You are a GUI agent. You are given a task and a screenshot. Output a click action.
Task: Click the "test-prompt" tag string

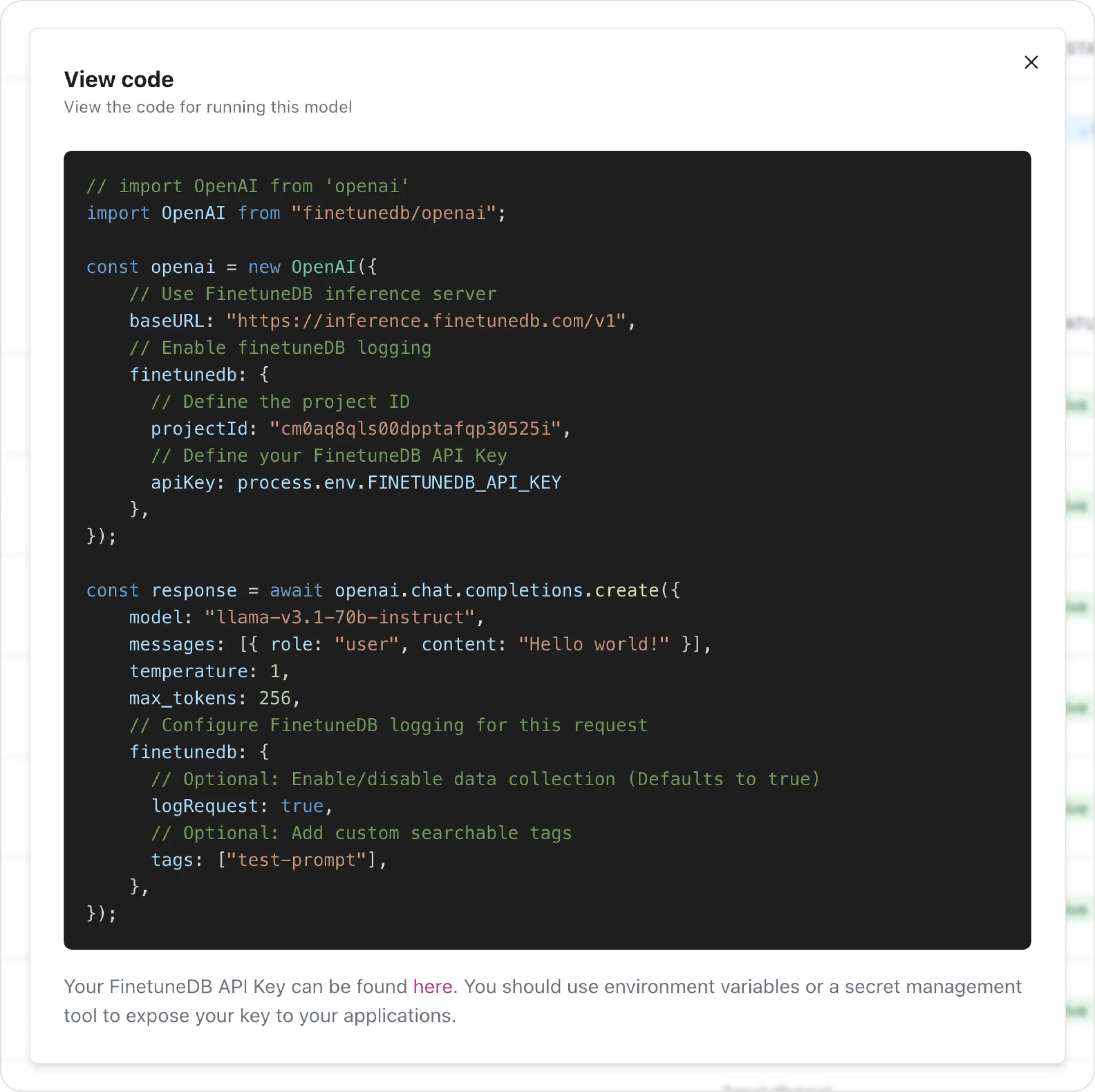[296, 860]
